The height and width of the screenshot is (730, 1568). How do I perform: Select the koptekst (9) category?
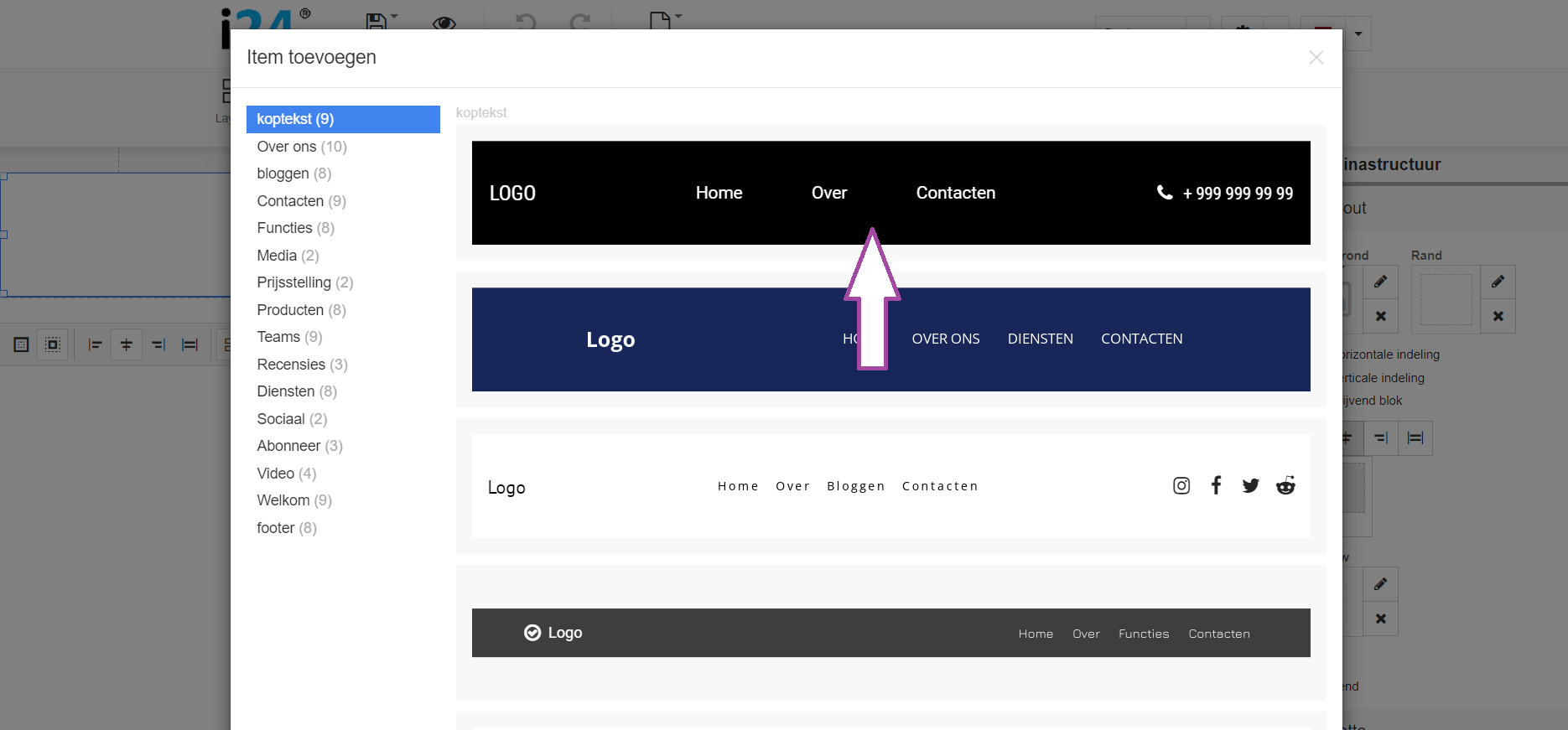(343, 119)
